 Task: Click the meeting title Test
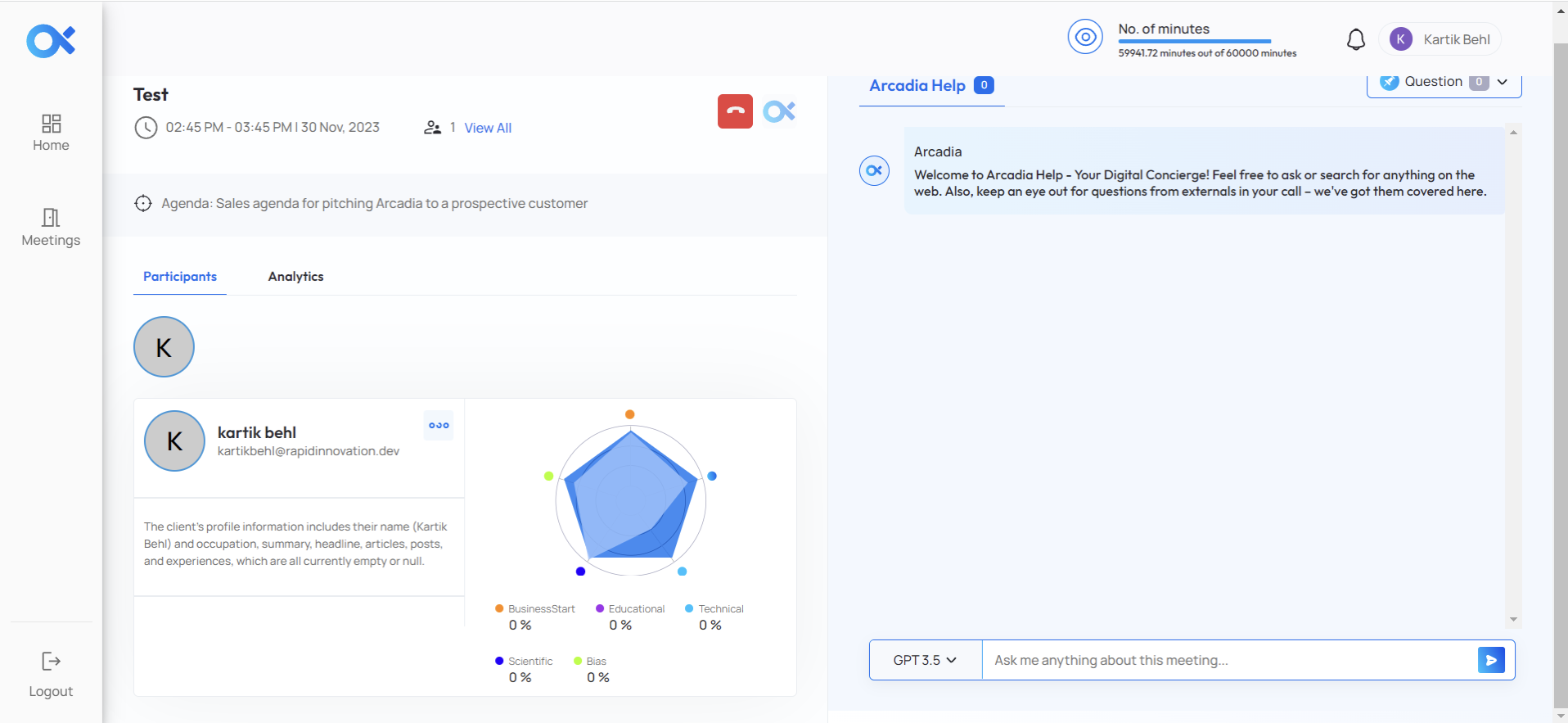[151, 95]
